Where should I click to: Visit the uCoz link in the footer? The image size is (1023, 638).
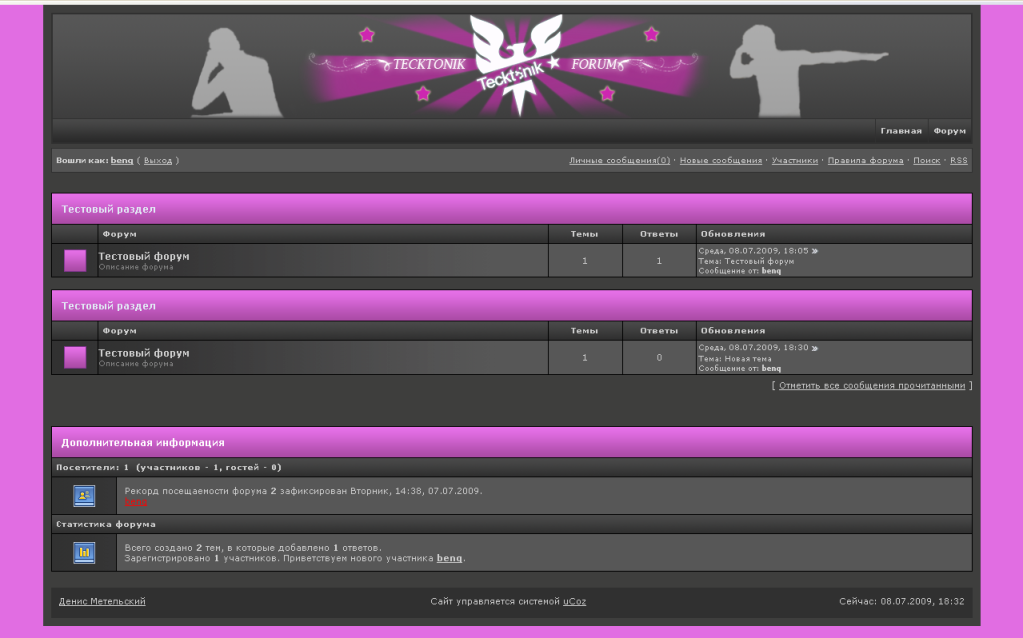point(575,601)
